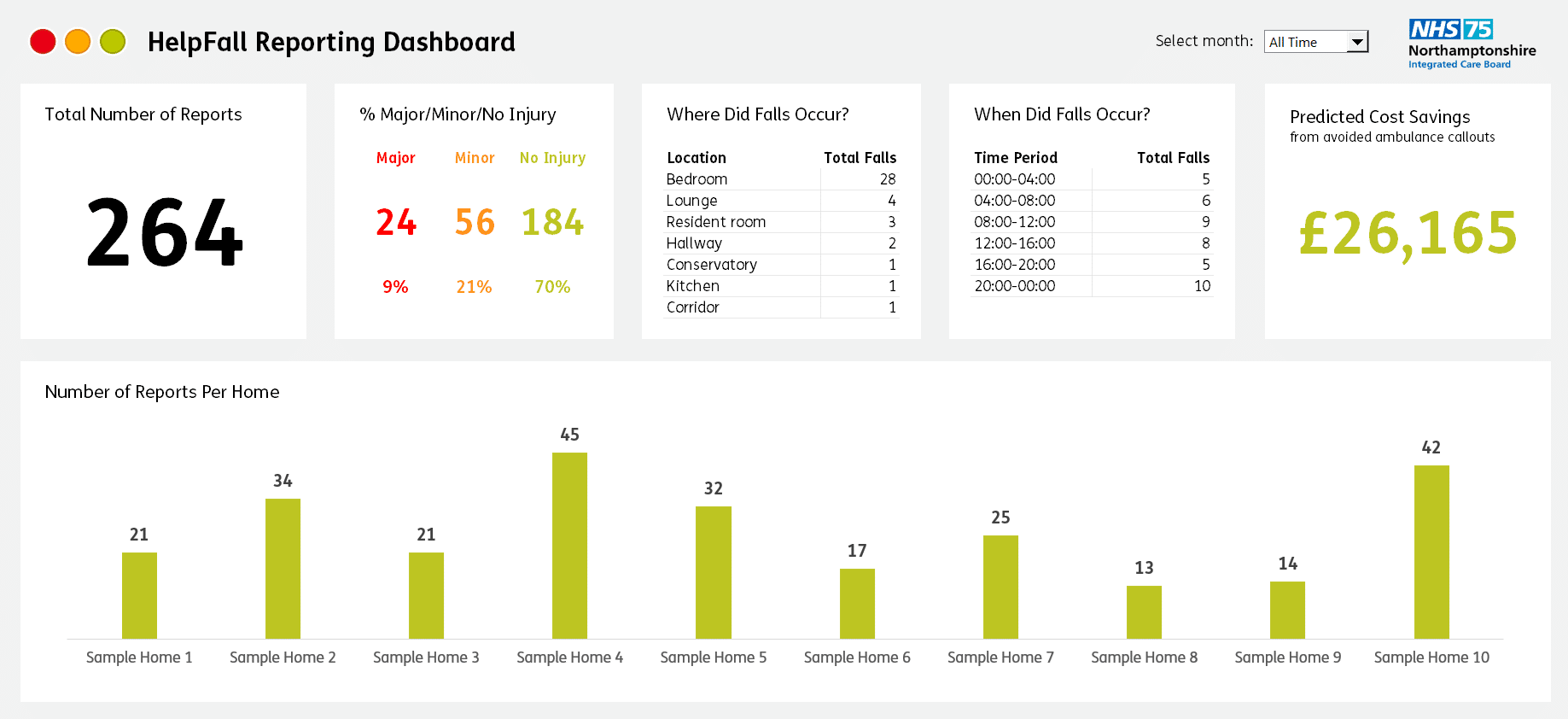Image resolution: width=1568 pixels, height=719 pixels.
Task: Click the predicted savings £26,165 figure
Action: click(x=1408, y=233)
